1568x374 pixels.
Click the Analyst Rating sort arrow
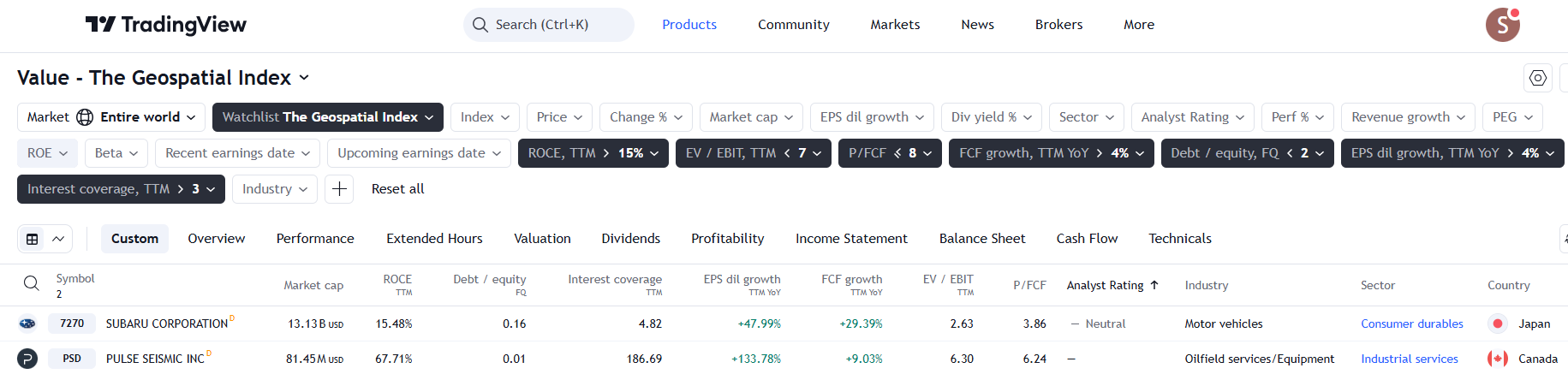tap(1154, 285)
